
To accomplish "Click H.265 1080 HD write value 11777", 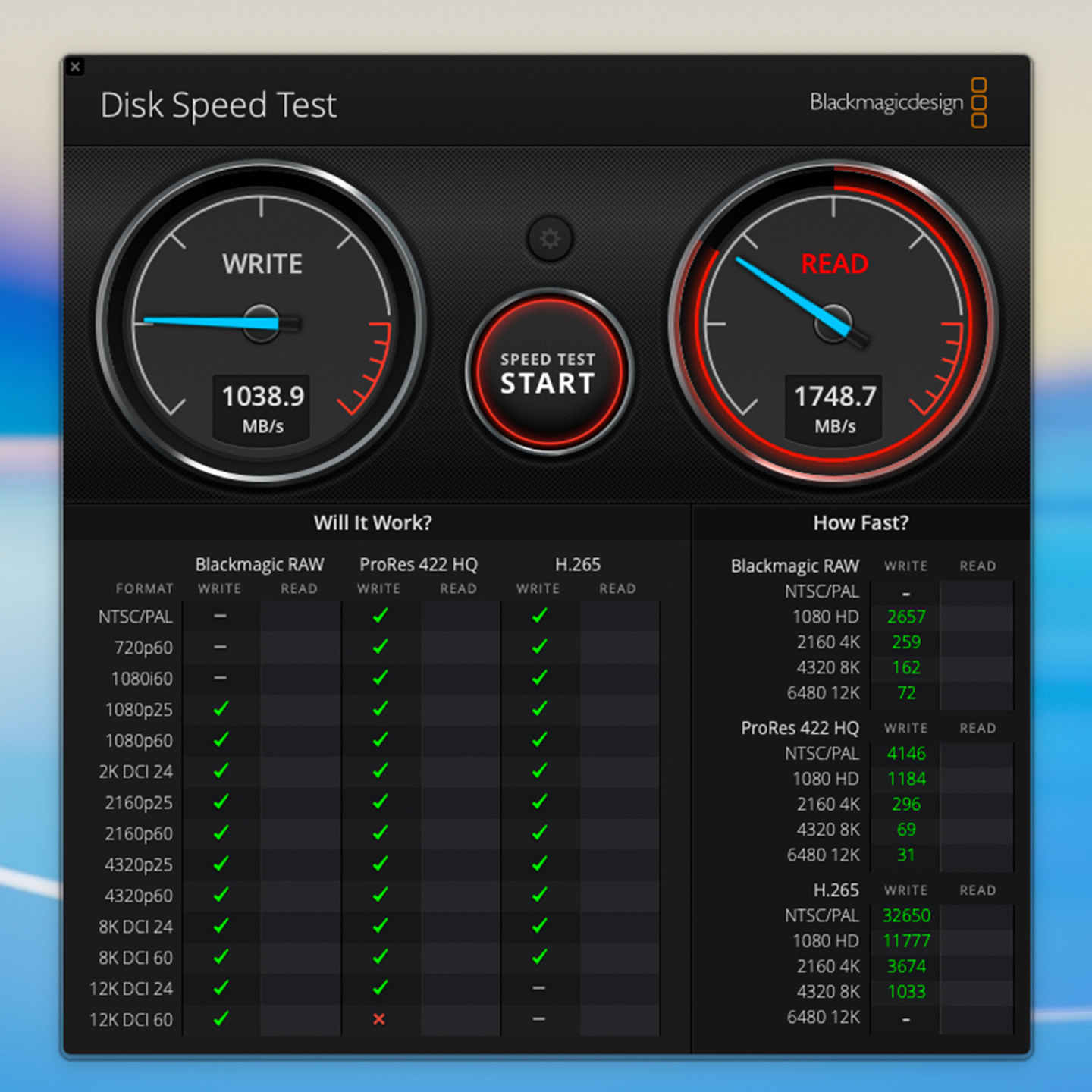I will click(906, 941).
